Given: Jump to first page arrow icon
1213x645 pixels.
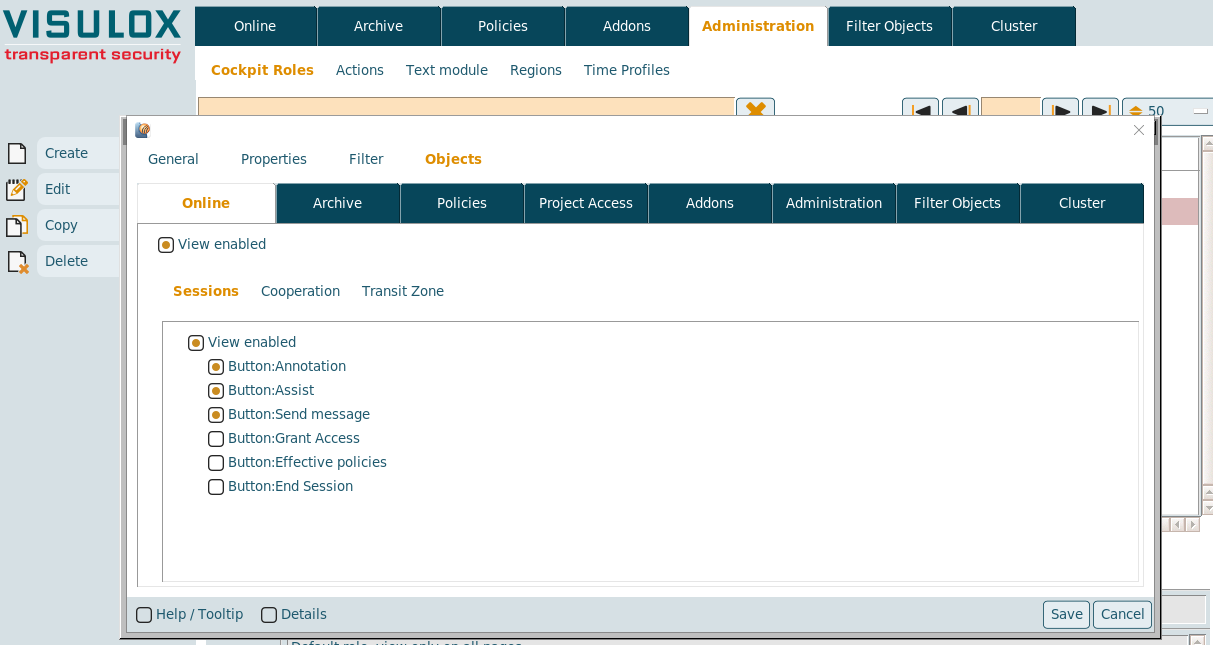Looking at the screenshot, I should click(x=920, y=109).
